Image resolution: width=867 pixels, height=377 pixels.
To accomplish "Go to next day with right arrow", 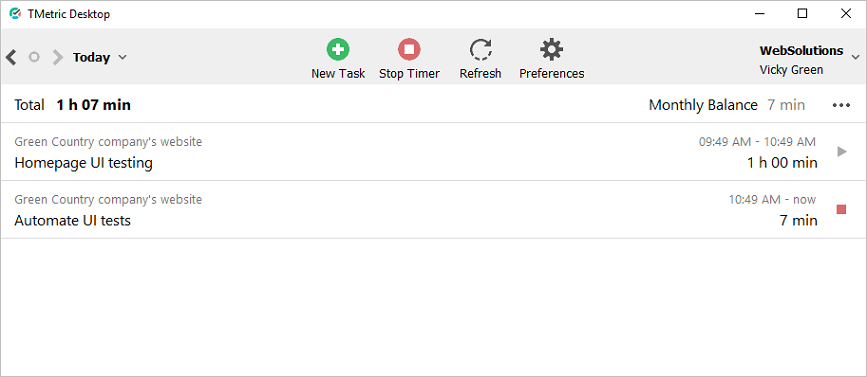I will point(58,57).
